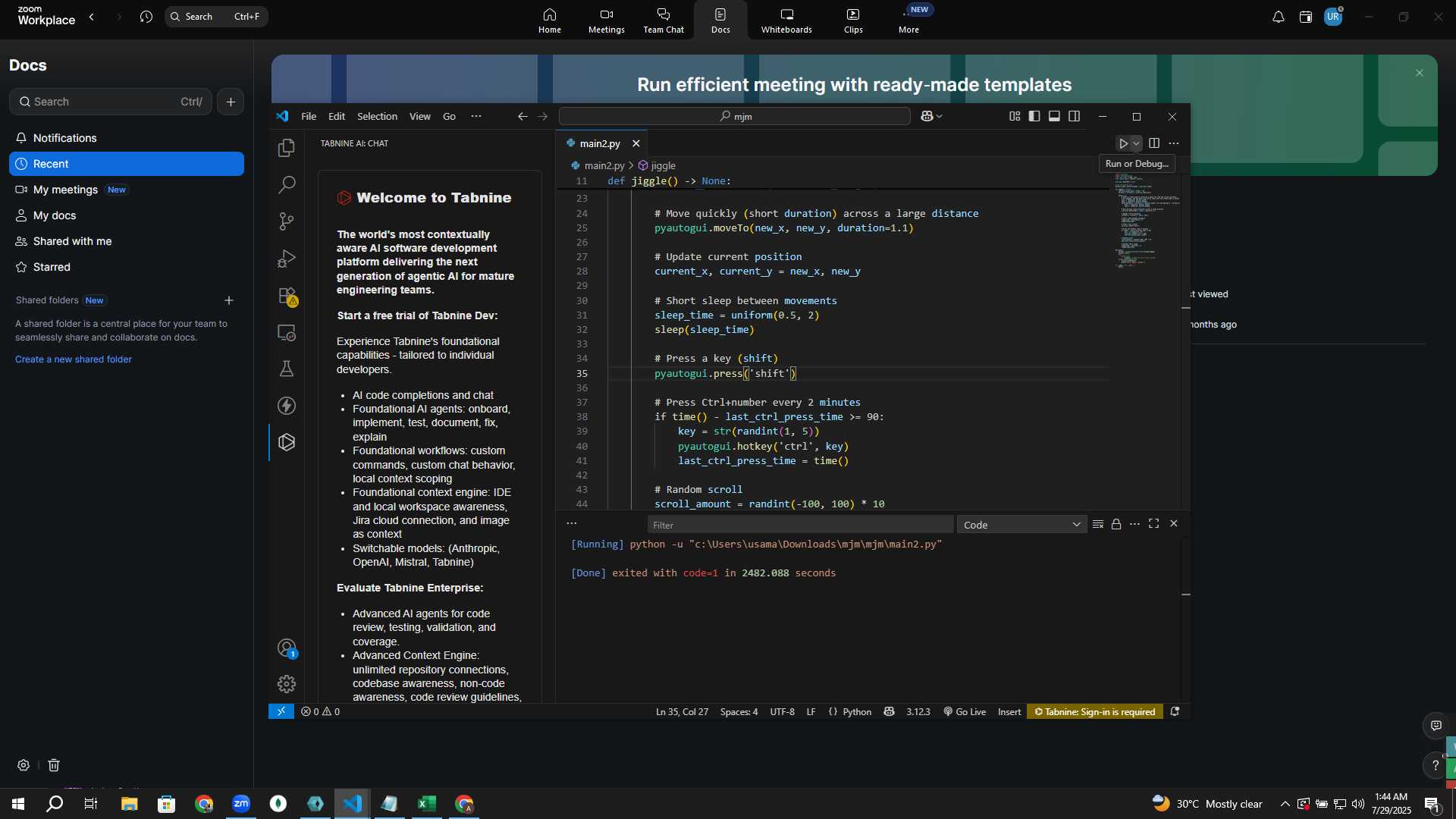Show errors and warnings count

point(320,711)
